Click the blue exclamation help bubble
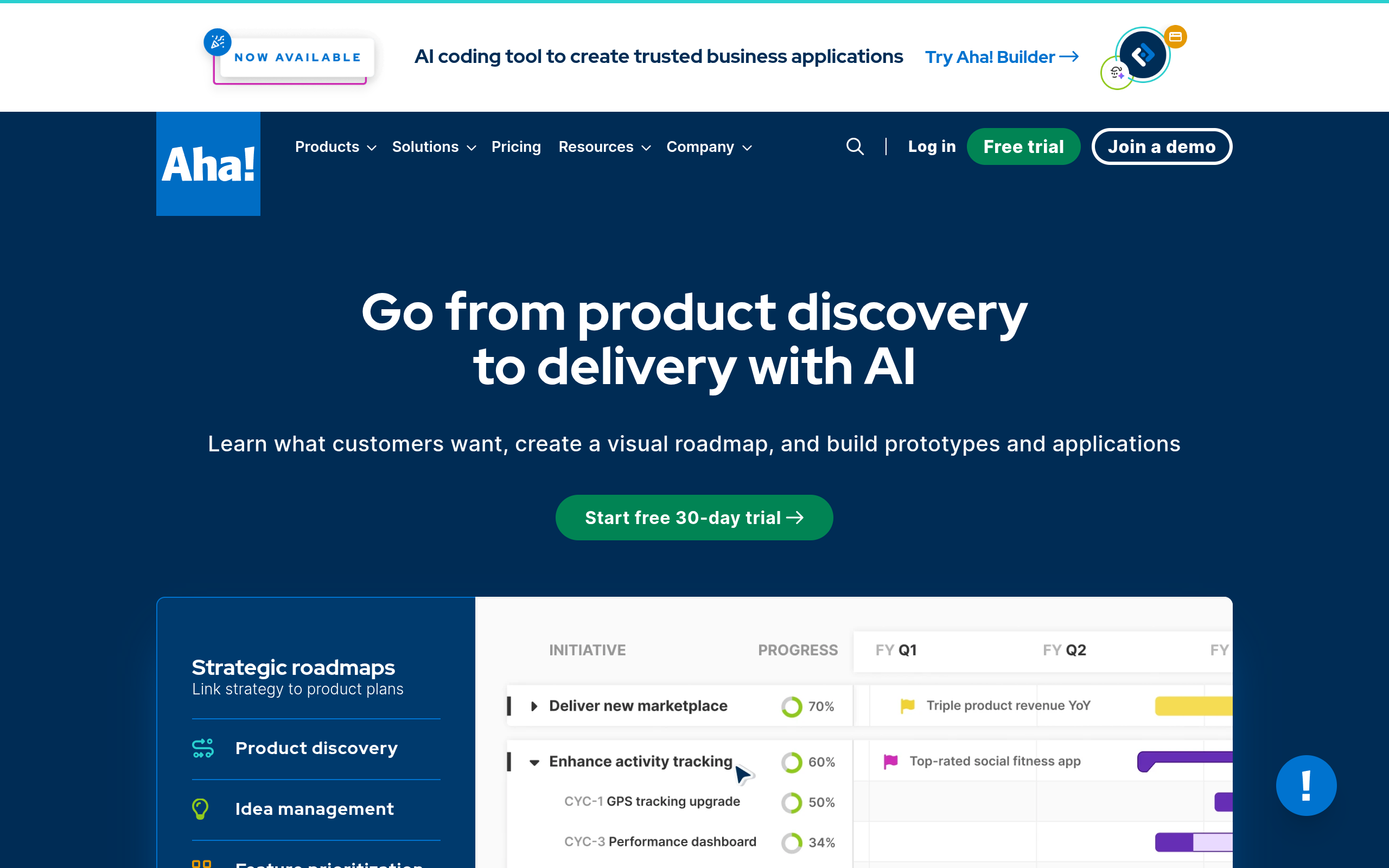The width and height of the screenshot is (1389, 868). 1306,786
